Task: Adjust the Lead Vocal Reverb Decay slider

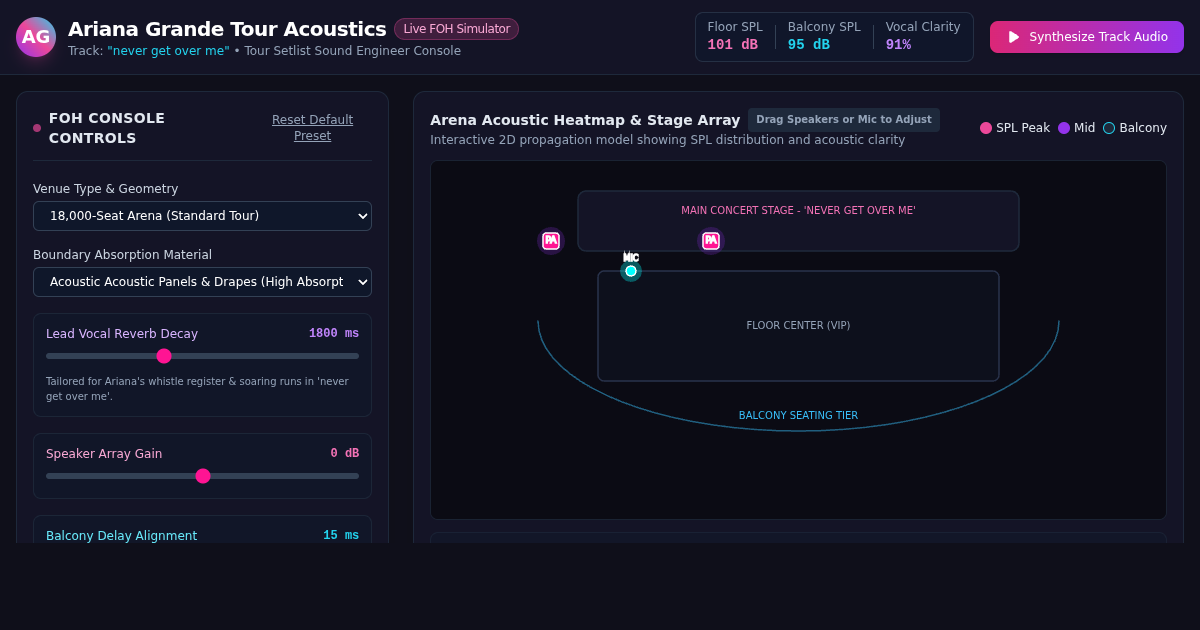Action: [202, 356]
